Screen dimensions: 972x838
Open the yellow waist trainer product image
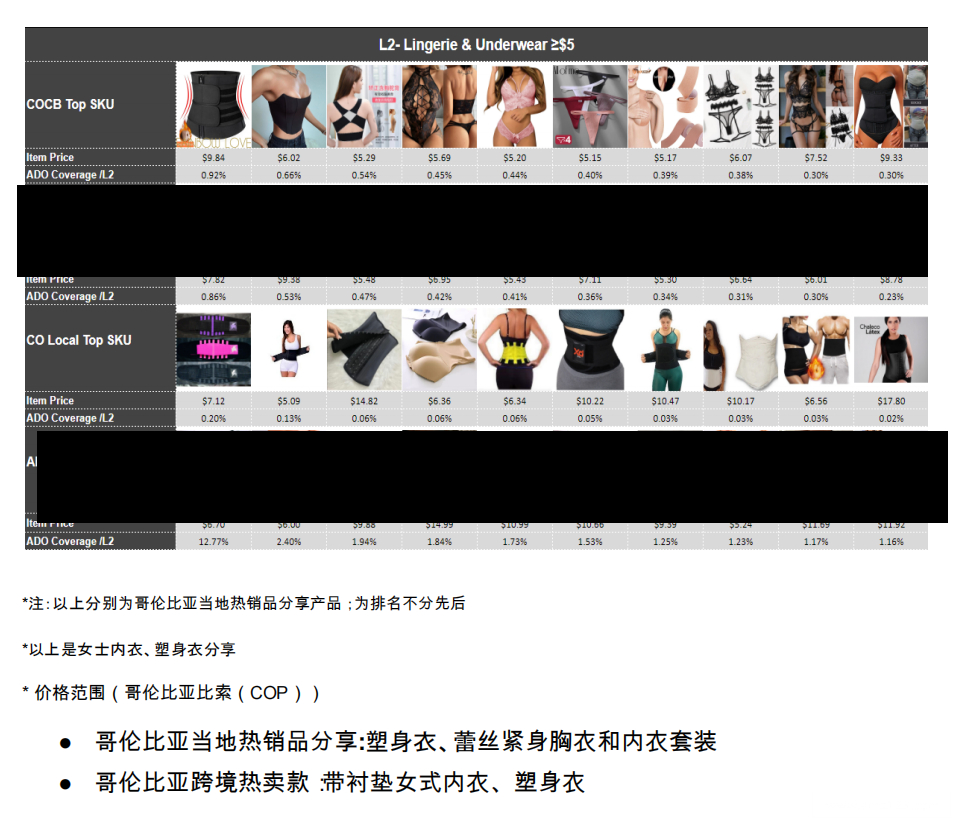coord(514,348)
